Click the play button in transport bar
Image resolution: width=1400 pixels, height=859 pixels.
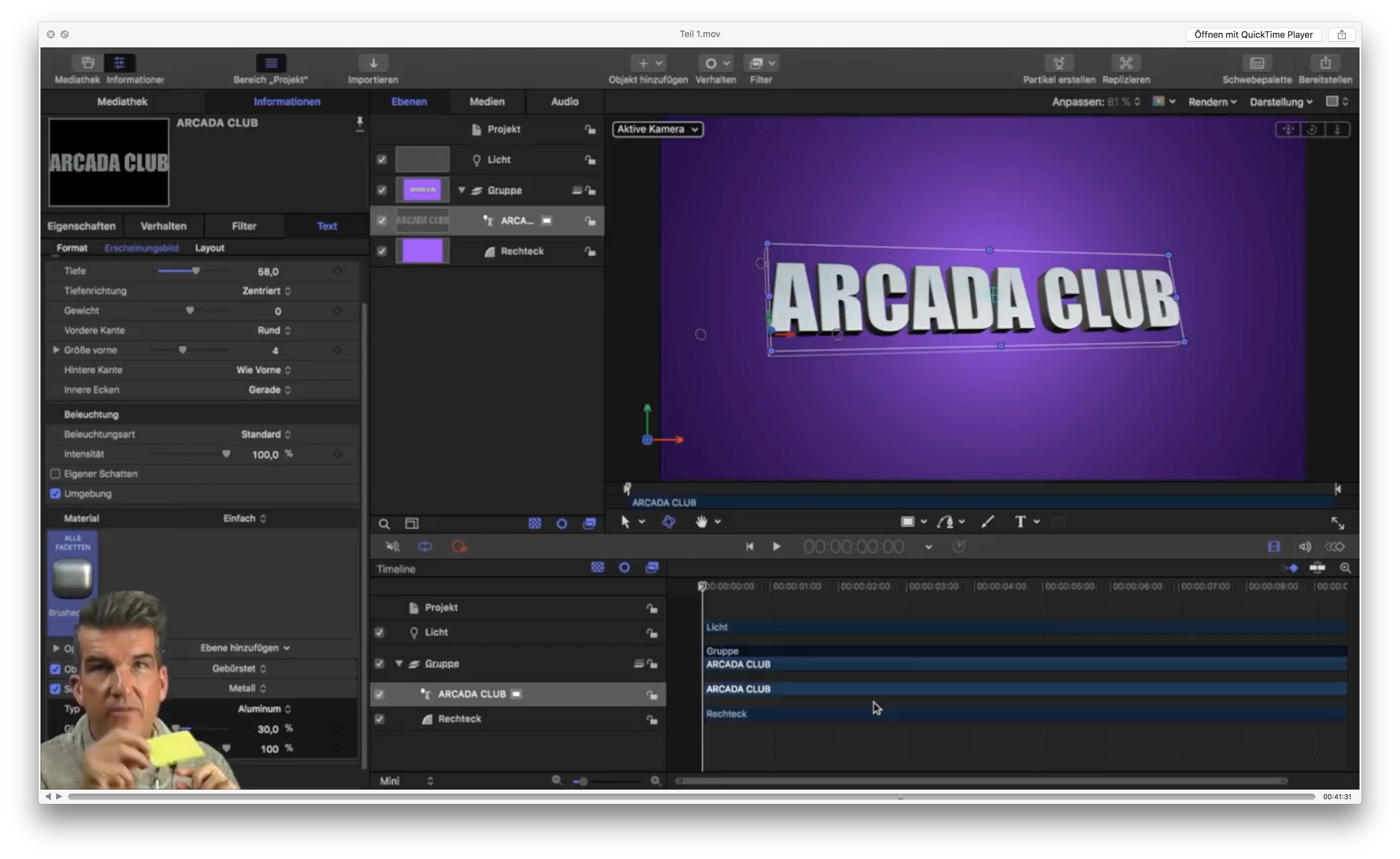click(x=776, y=547)
